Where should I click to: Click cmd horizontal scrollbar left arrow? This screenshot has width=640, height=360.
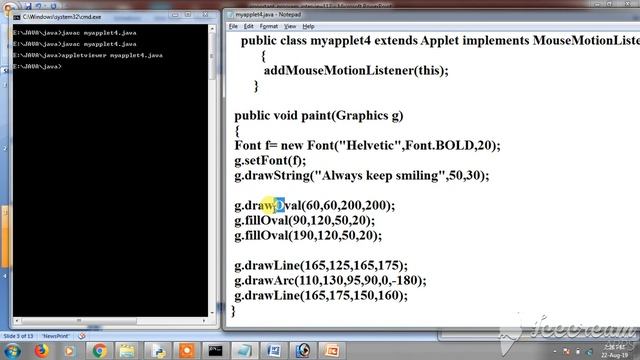point(16,321)
